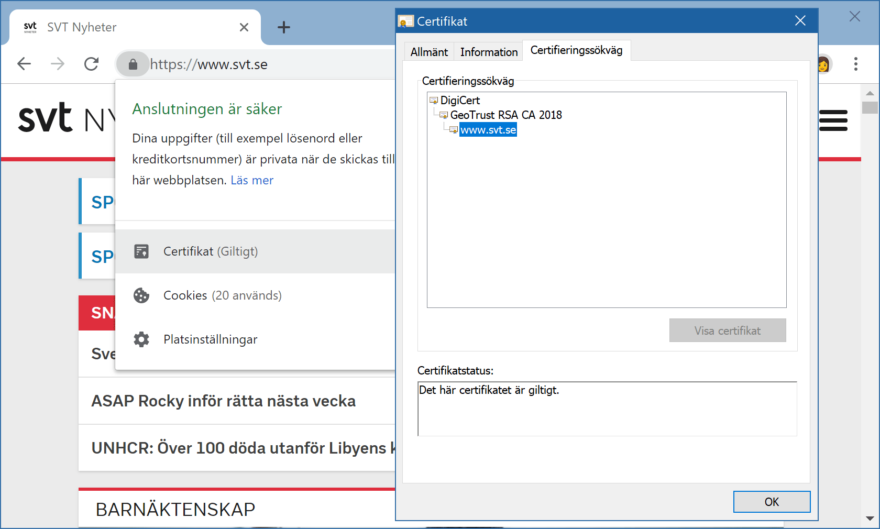Switch to the Information tab
The width and height of the screenshot is (880, 529).
click(489, 52)
